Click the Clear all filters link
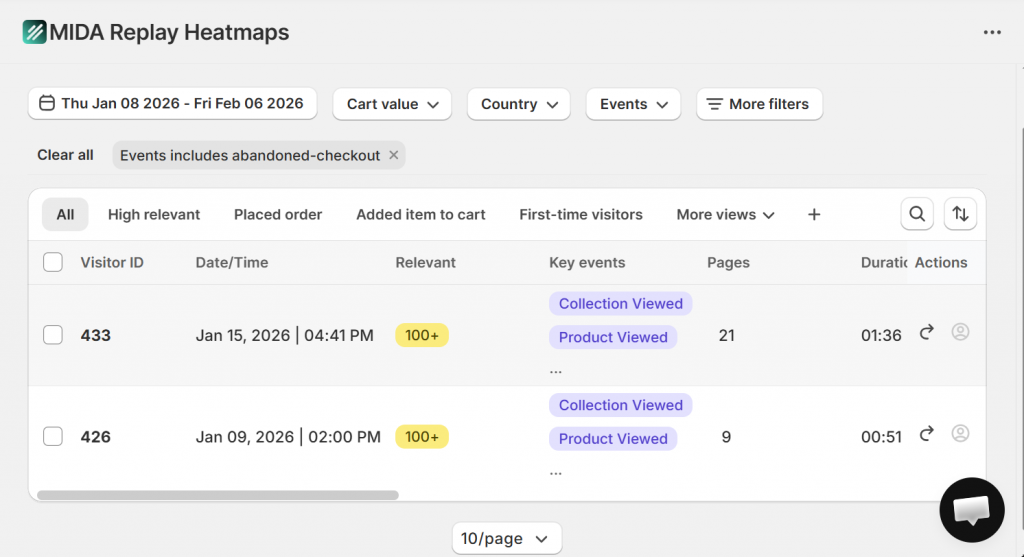 click(x=65, y=155)
